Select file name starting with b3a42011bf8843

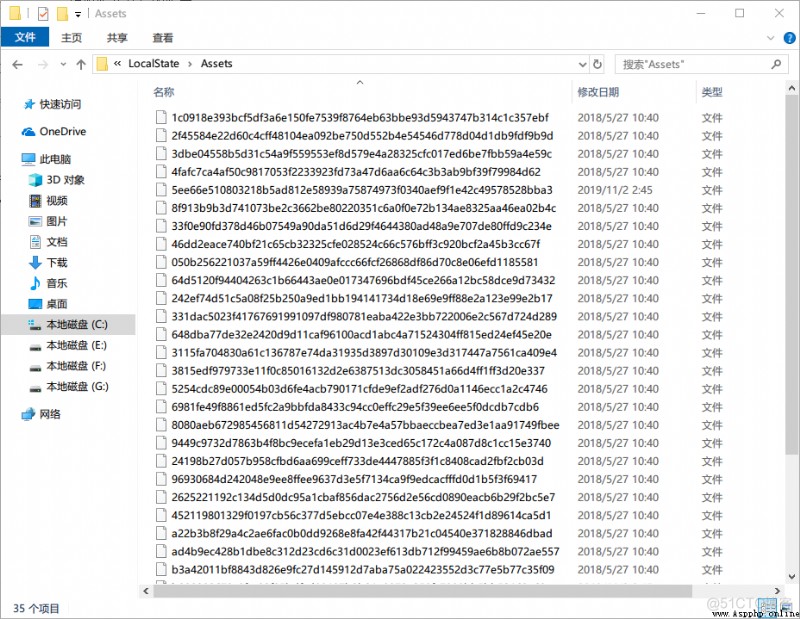pos(363,570)
